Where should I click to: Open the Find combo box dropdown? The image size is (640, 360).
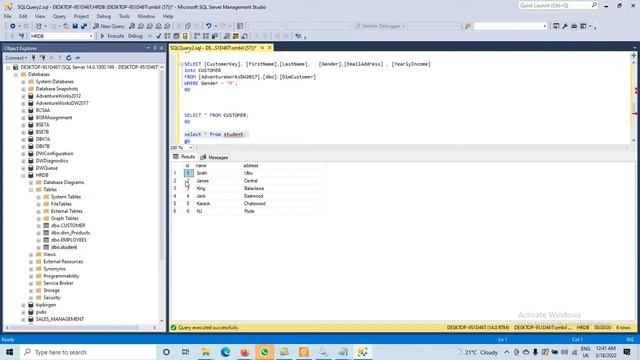544,26
